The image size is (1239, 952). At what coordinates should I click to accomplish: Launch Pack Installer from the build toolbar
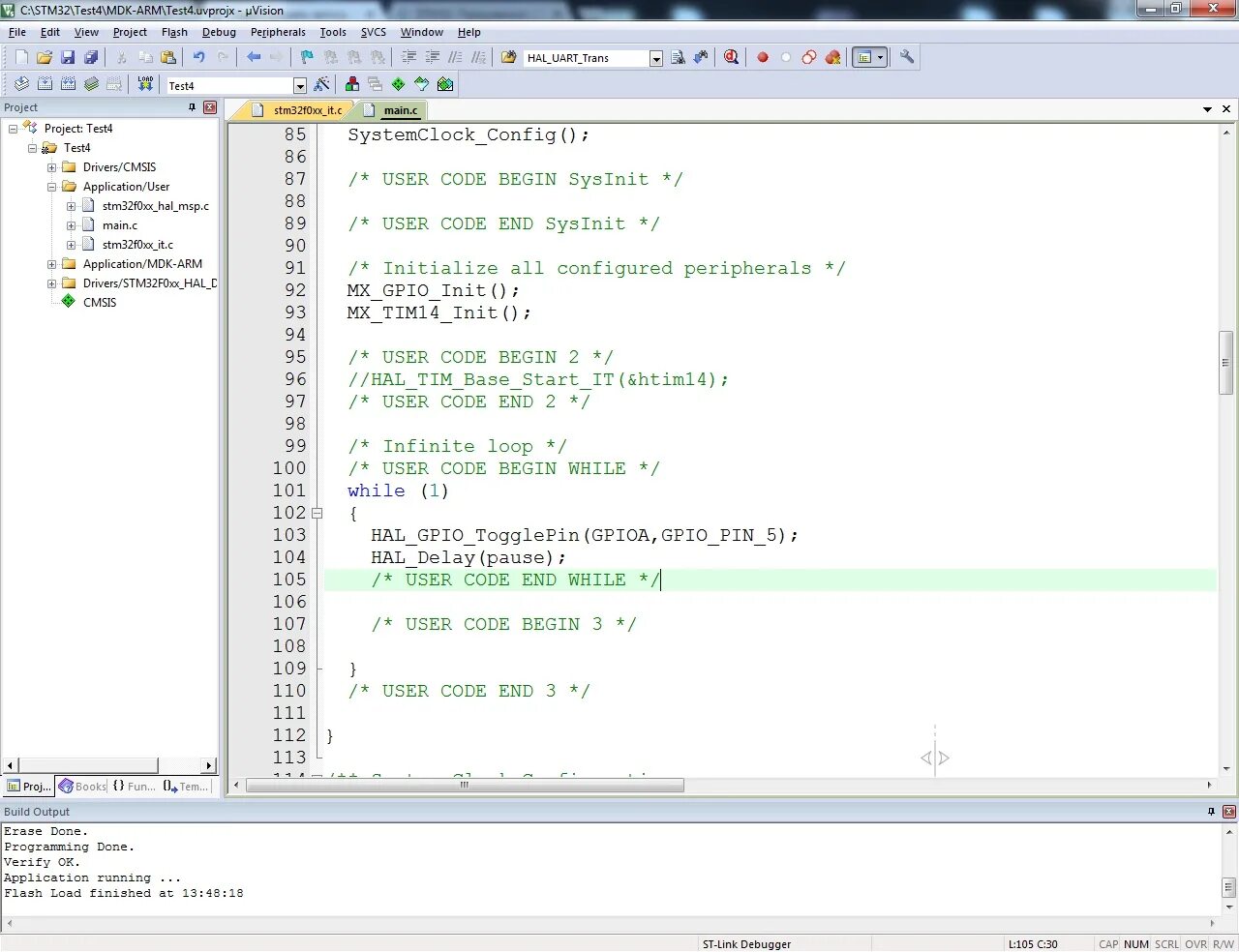point(444,84)
